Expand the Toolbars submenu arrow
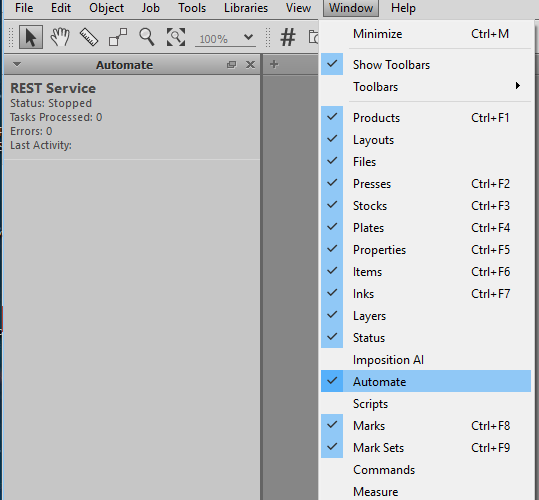This screenshot has width=539, height=500. [x=517, y=86]
